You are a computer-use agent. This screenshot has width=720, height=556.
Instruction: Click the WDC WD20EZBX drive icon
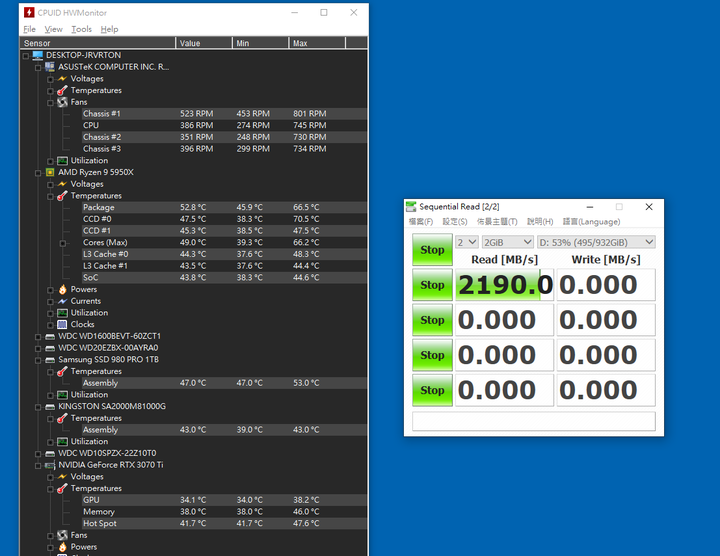pos(50,348)
